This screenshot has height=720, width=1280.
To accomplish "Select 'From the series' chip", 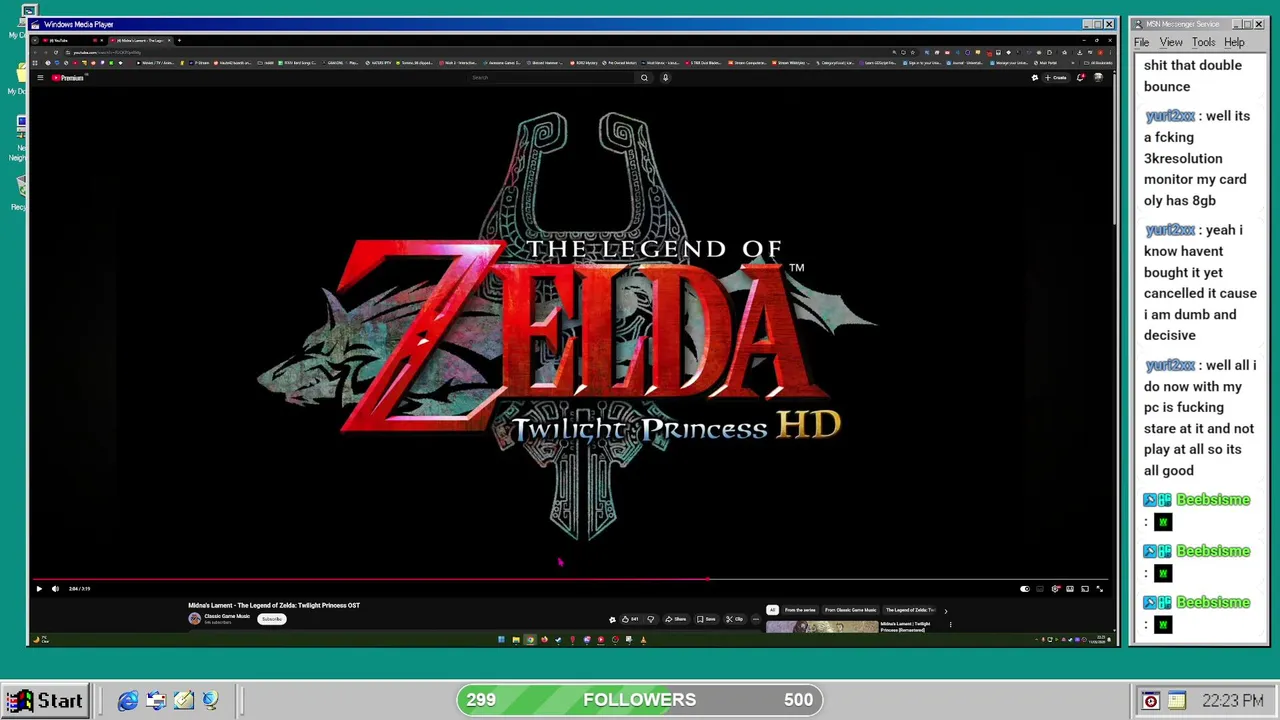I will click(800, 610).
